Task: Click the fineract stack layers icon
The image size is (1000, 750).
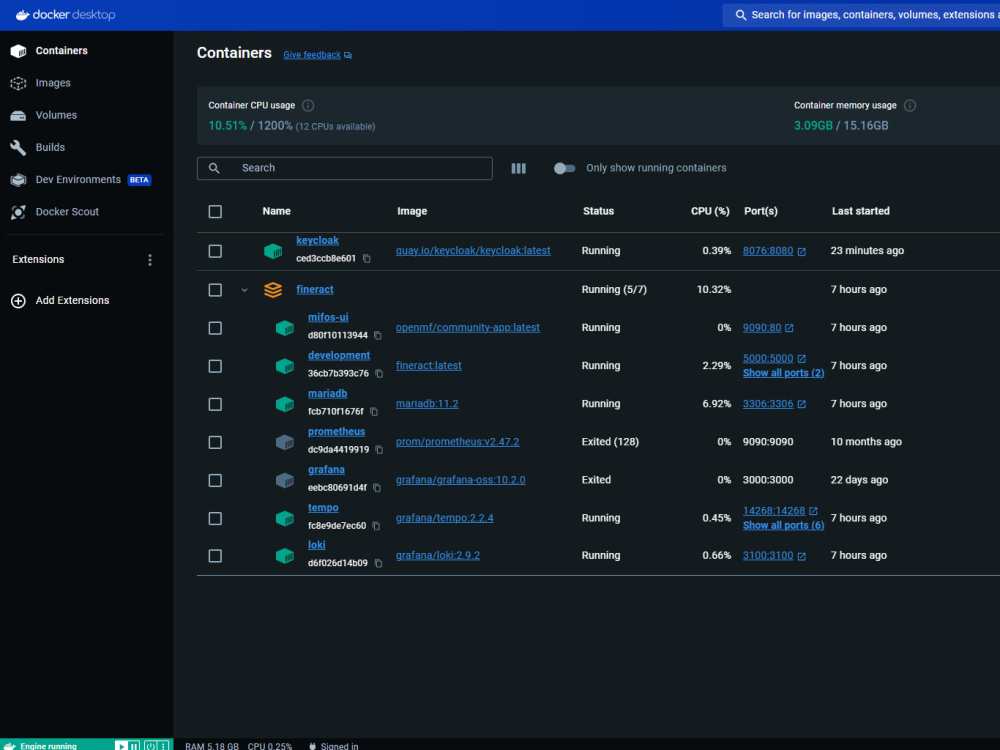Action: 273,290
